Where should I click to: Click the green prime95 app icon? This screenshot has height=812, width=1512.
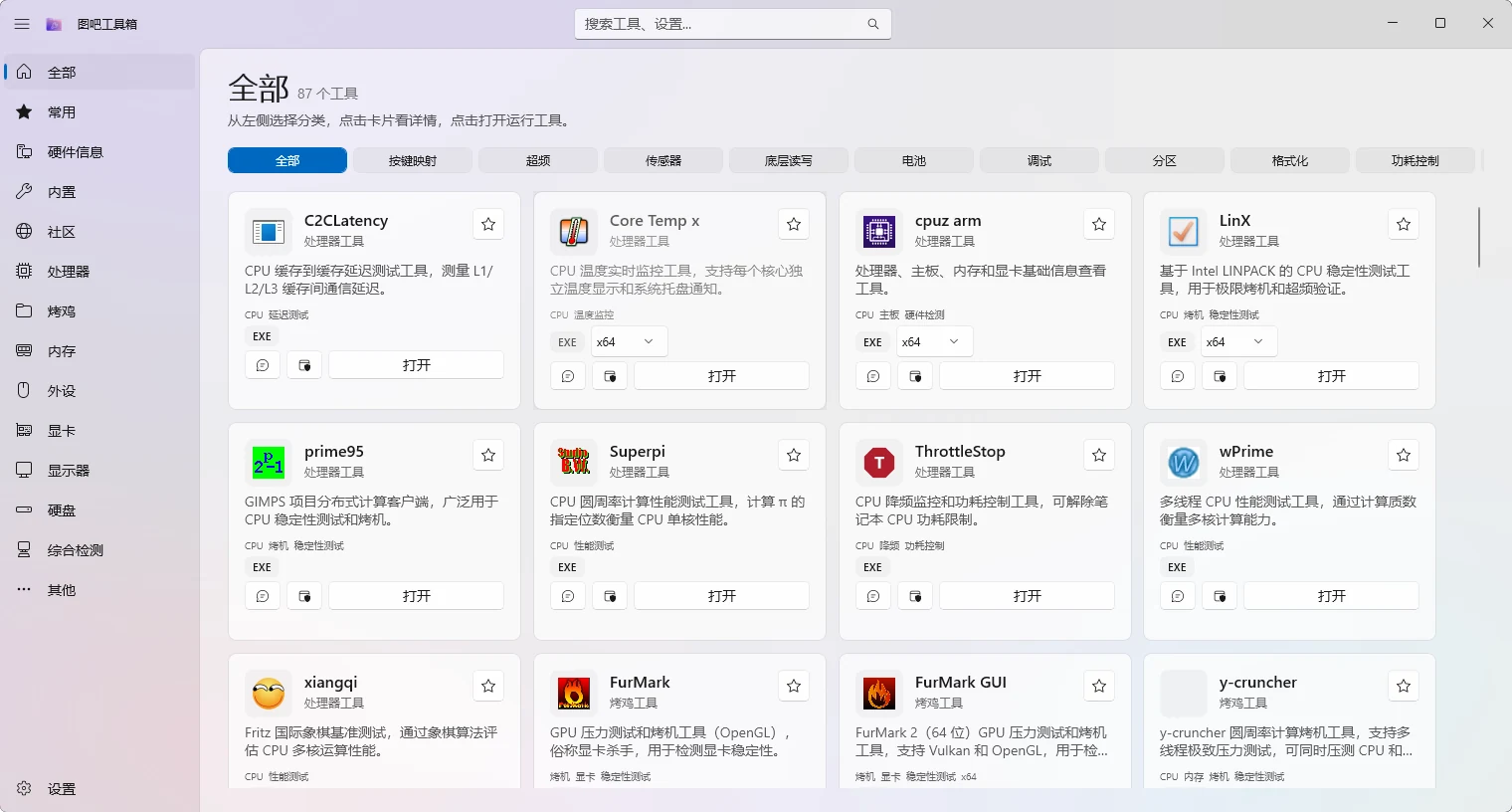tap(269, 463)
